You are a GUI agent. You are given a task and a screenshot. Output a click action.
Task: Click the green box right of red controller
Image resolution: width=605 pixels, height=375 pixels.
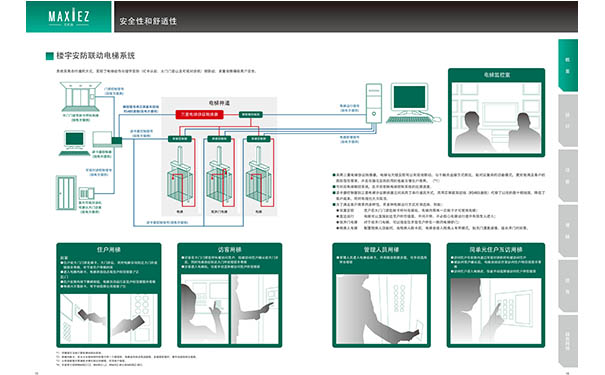click(x=250, y=115)
